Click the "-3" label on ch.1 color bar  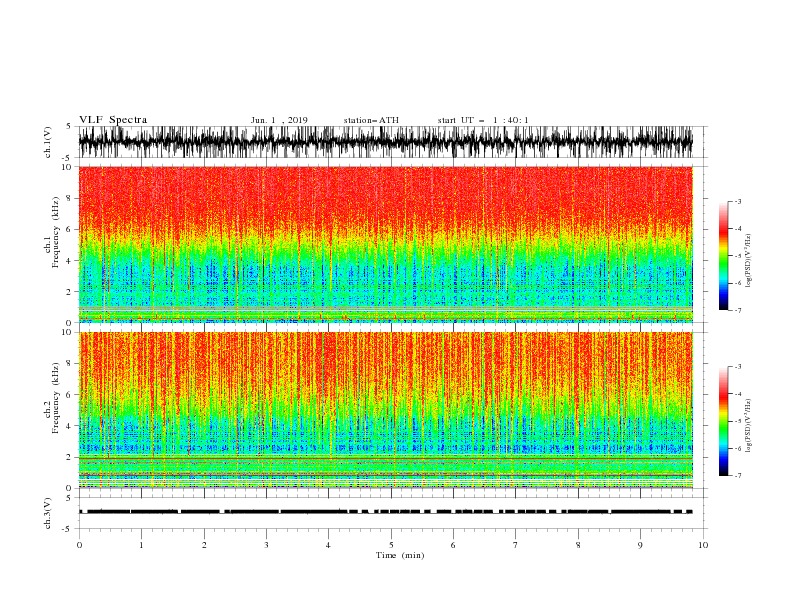(x=737, y=201)
